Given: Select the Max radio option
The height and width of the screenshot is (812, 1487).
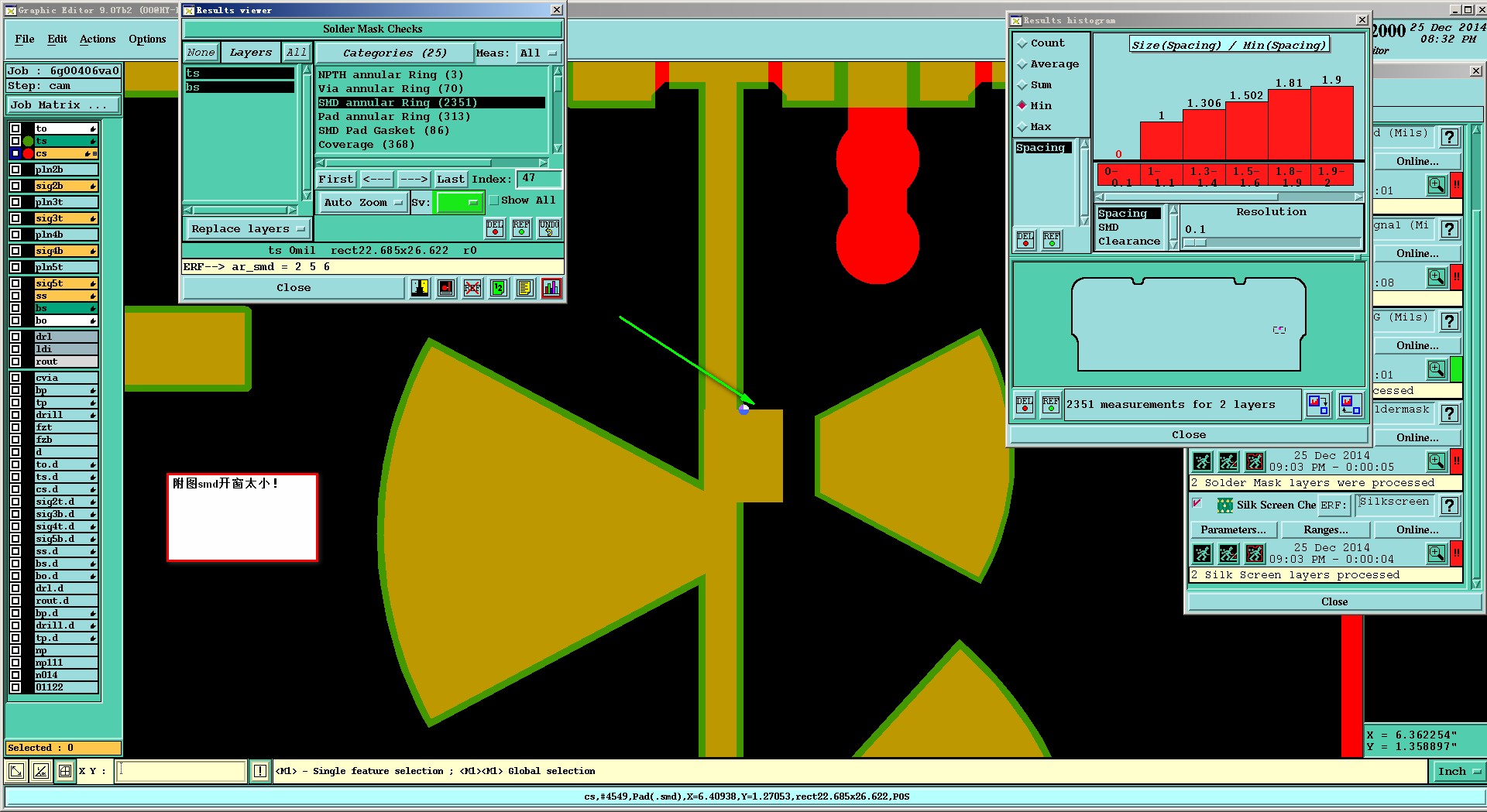Looking at the screenshot, I should [1022, 127].
